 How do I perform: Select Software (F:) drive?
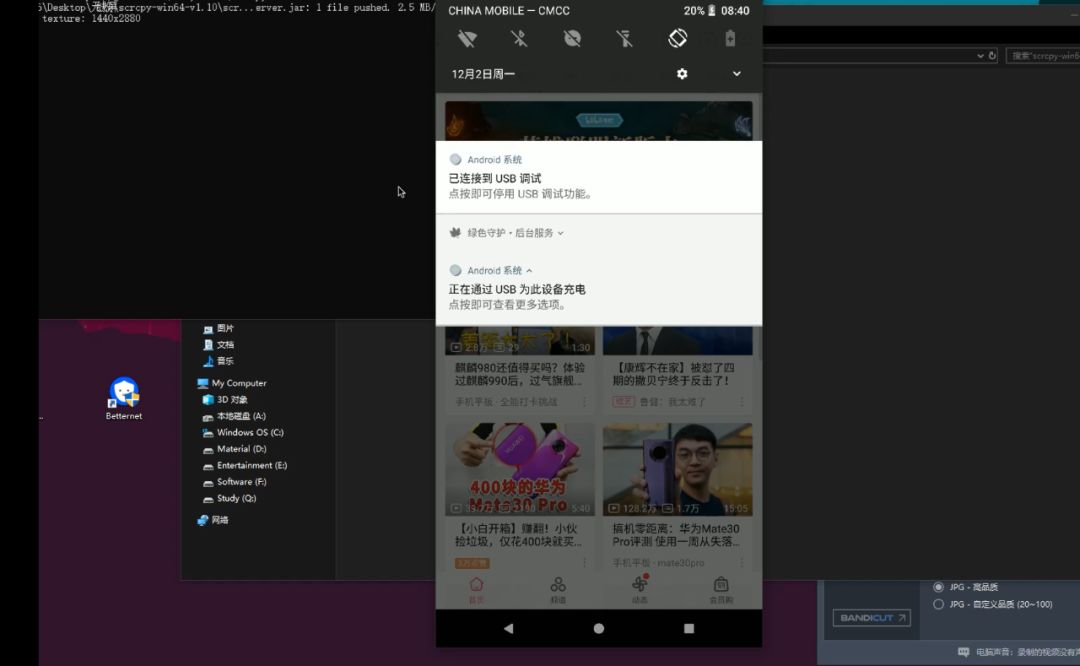[x=235, y=482]
